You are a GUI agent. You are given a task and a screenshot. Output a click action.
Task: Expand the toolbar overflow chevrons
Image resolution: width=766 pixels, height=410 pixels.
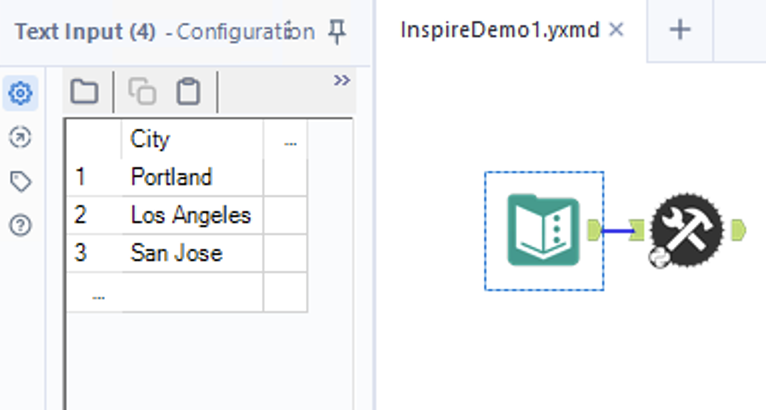tap(342, 80)
